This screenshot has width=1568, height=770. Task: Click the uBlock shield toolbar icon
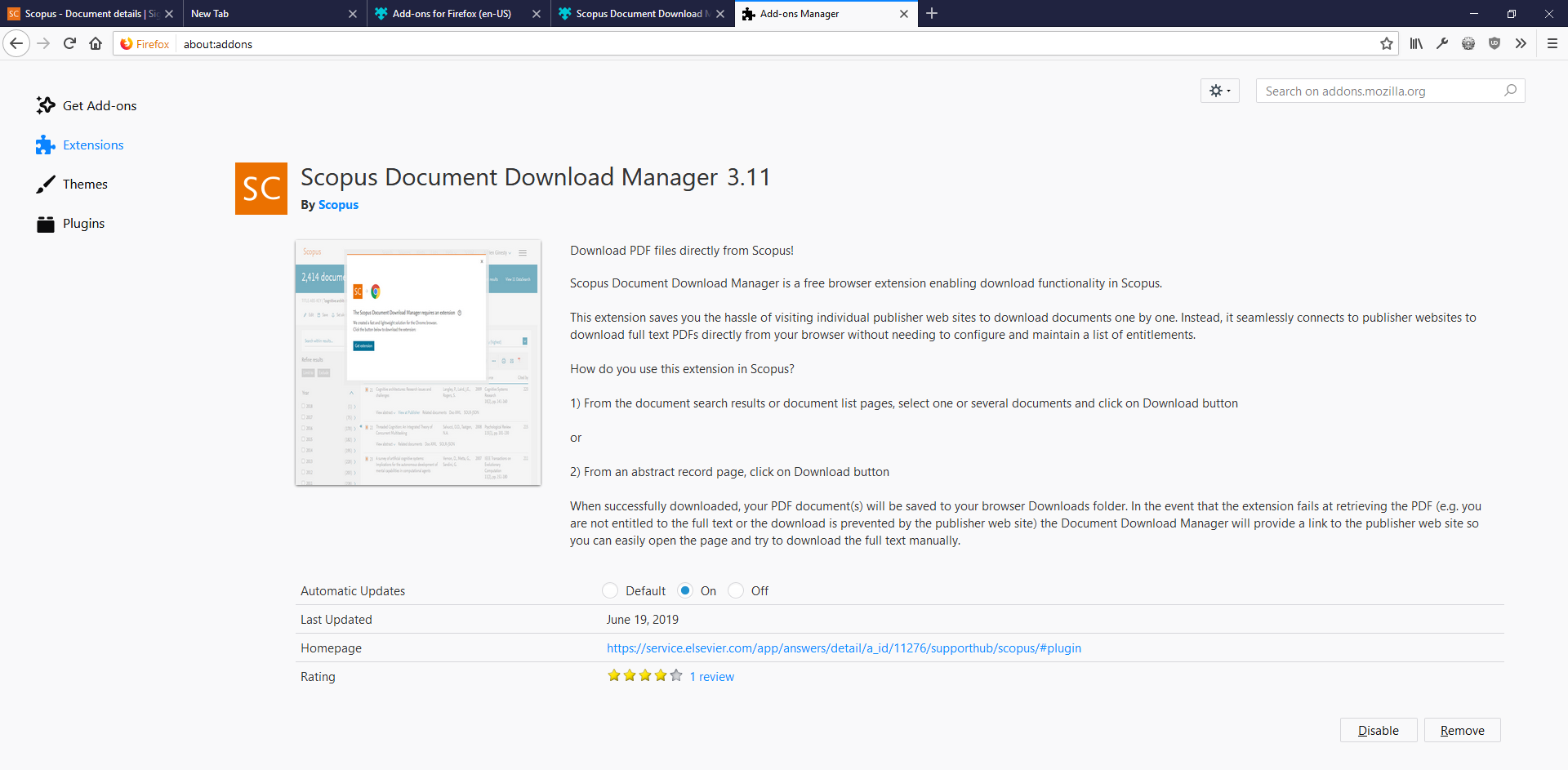point(1494,44)
